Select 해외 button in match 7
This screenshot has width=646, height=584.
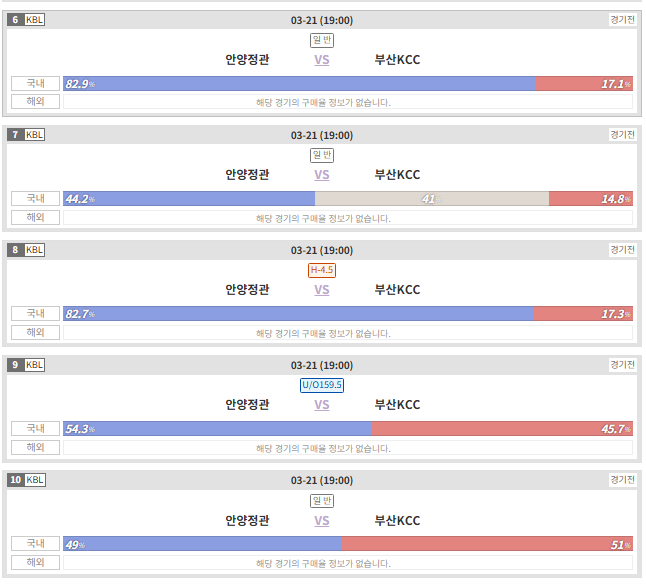click(35, 217)
